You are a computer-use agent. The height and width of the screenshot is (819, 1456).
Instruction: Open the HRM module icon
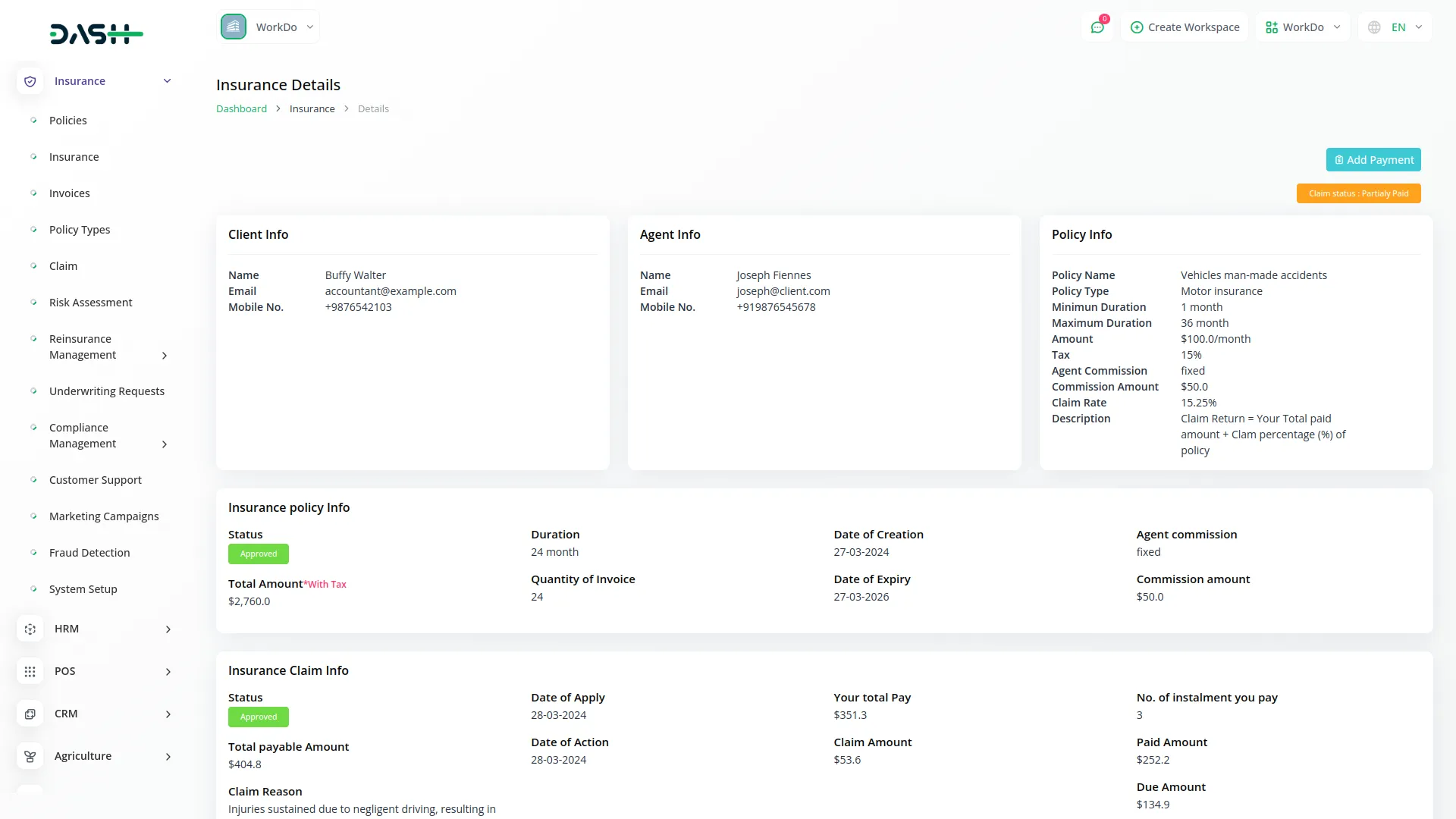coord(30,629)
